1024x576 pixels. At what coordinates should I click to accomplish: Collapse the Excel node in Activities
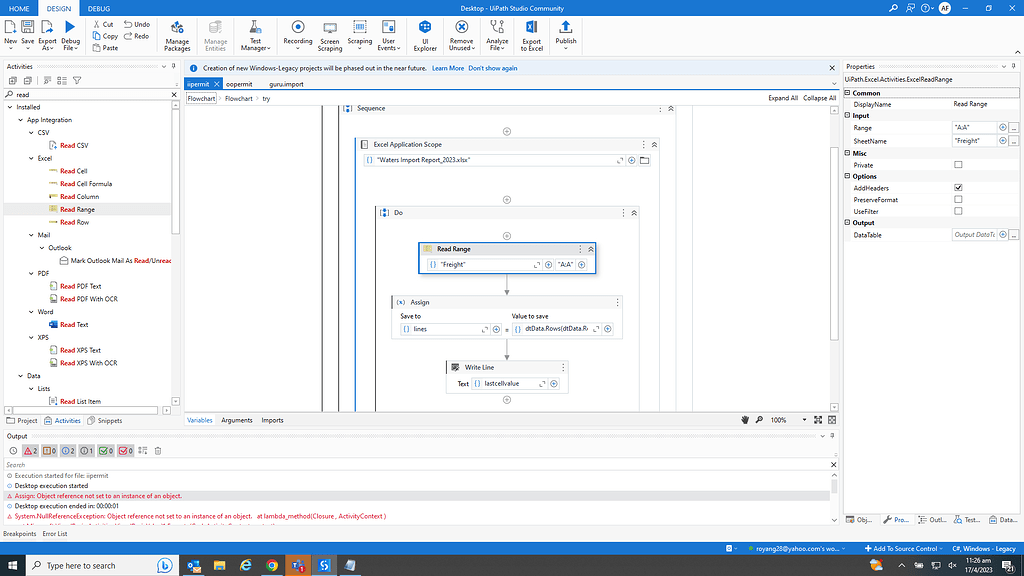[x=31, y=157]
